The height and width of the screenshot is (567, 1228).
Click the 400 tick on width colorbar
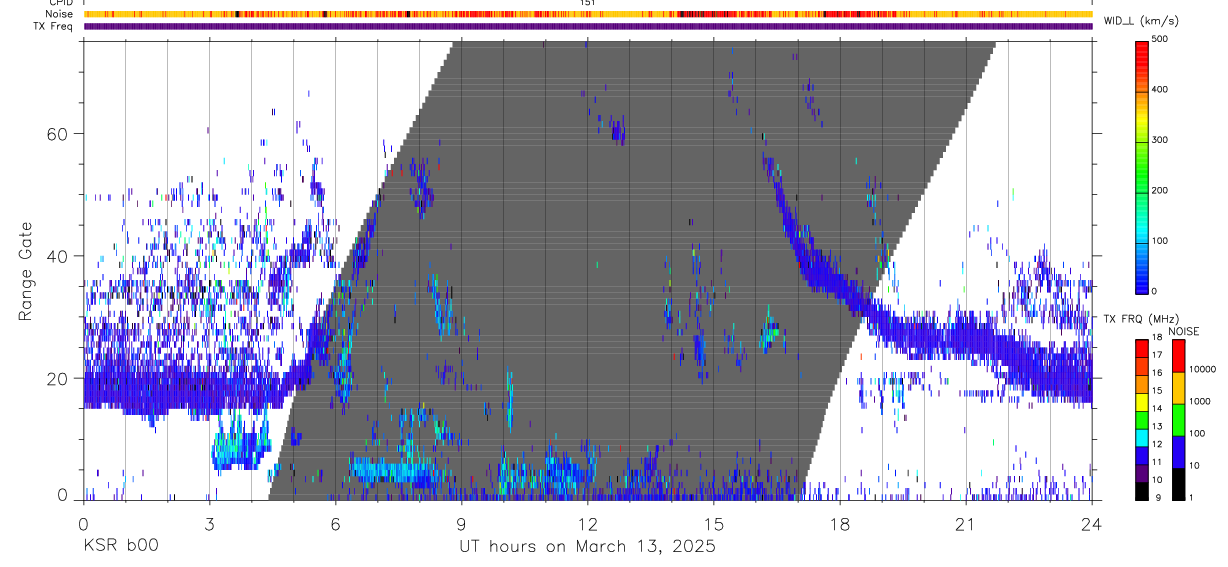point(1161,89)
